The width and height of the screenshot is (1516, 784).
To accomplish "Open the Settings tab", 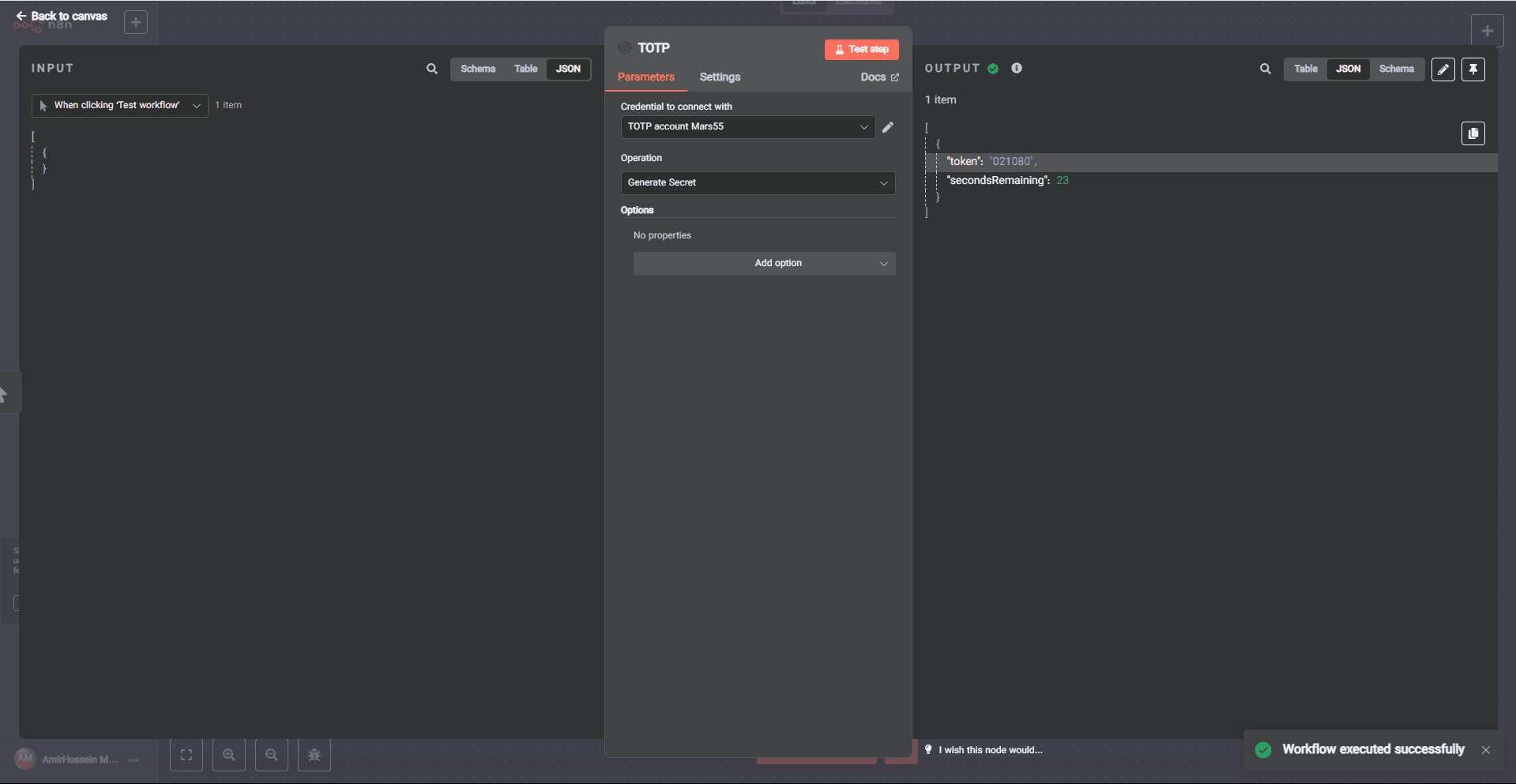I will coord(720,77).
